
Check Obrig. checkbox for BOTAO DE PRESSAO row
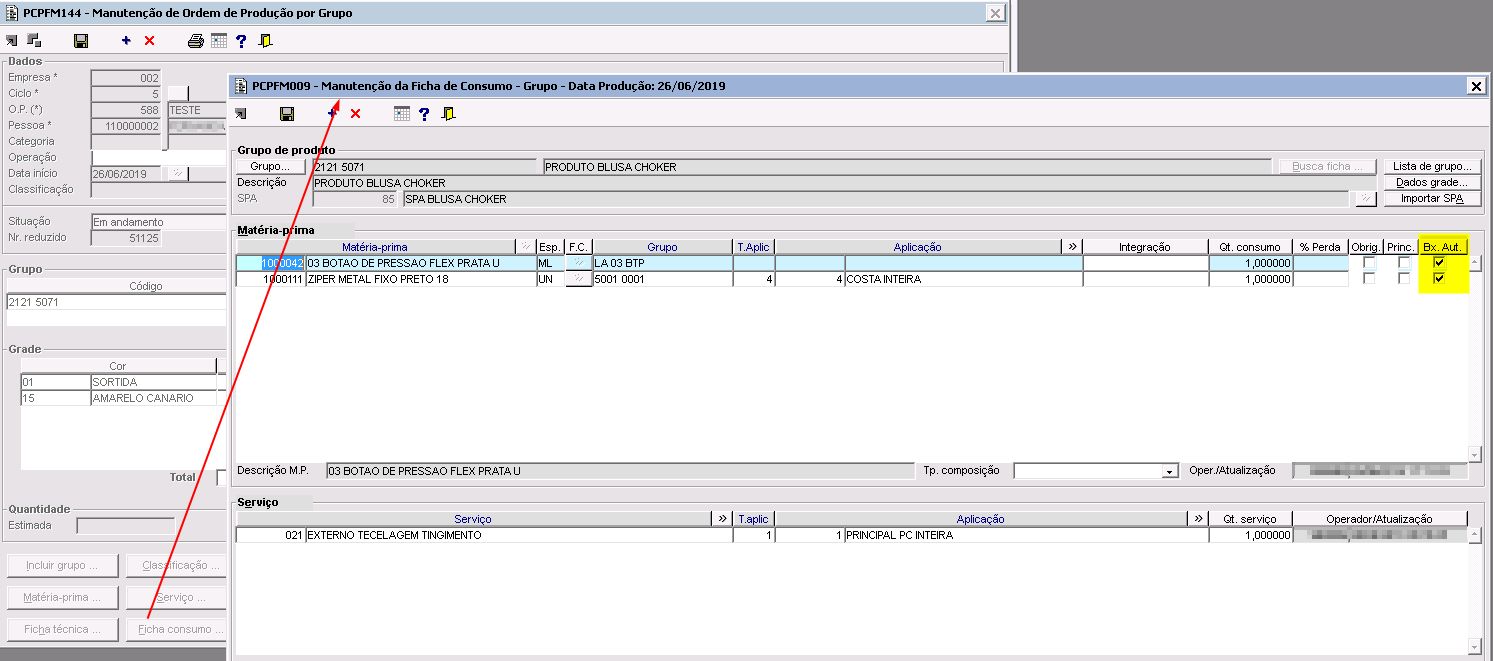click(x=1370, y=263)
